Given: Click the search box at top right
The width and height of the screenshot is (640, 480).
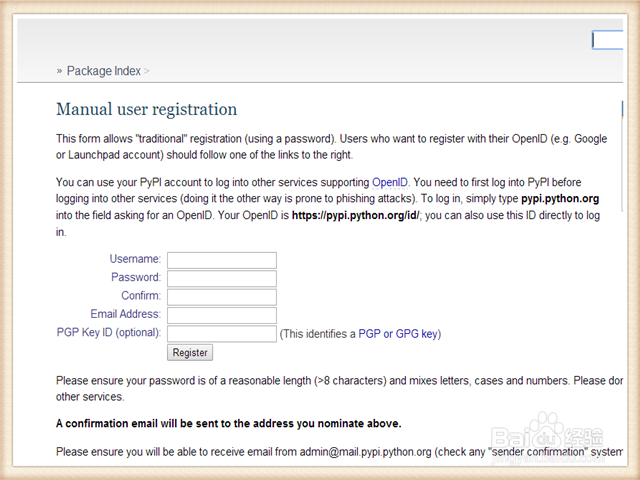Looking at the screenshot, I should 607,40.
